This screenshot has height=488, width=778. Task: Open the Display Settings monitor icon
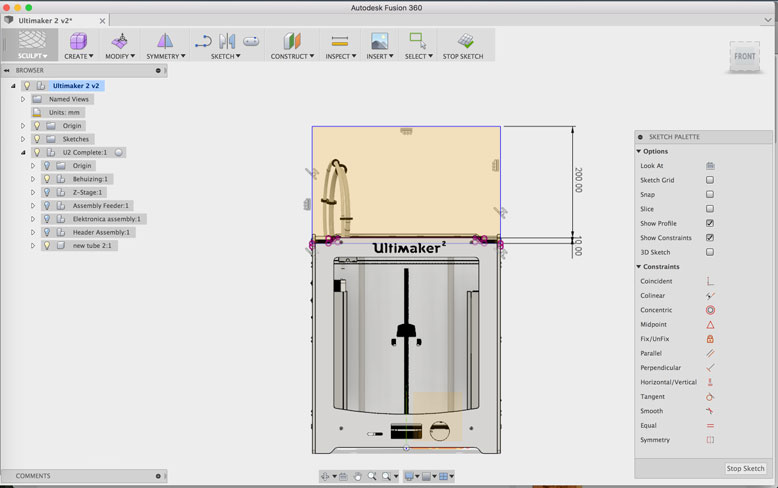(409, 476)
